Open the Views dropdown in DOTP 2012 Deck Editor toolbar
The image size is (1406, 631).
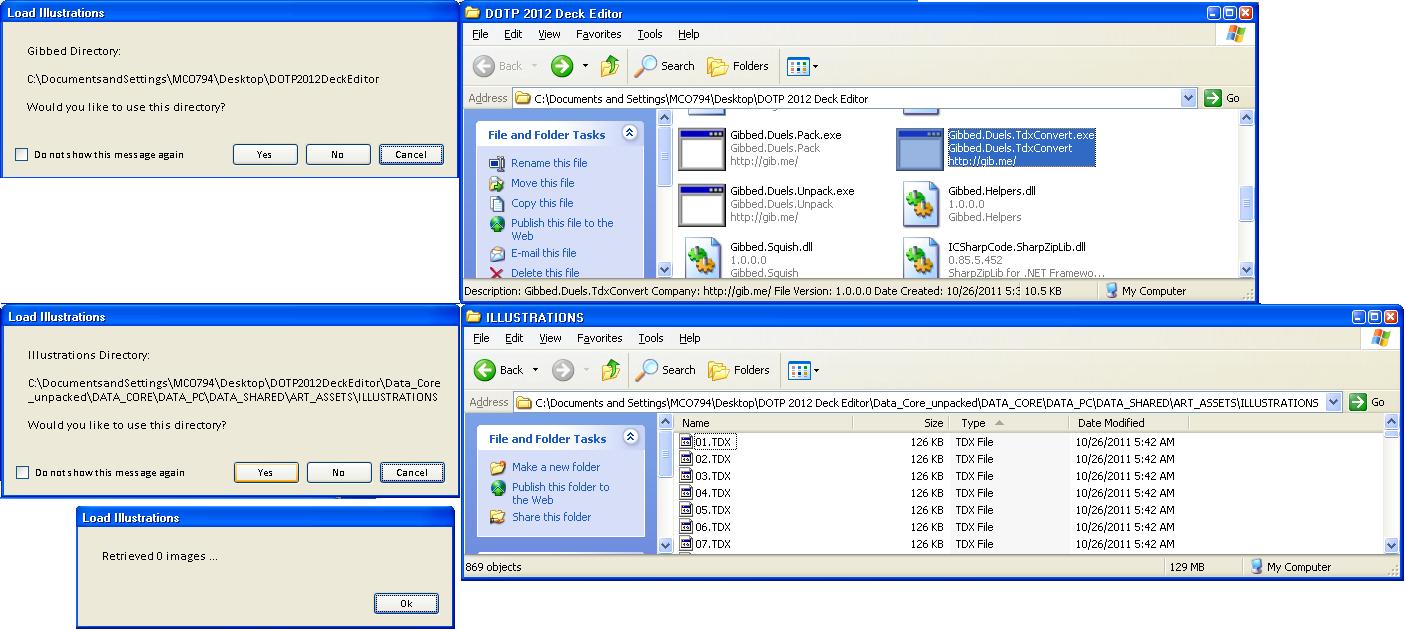[x=803, y=66]
